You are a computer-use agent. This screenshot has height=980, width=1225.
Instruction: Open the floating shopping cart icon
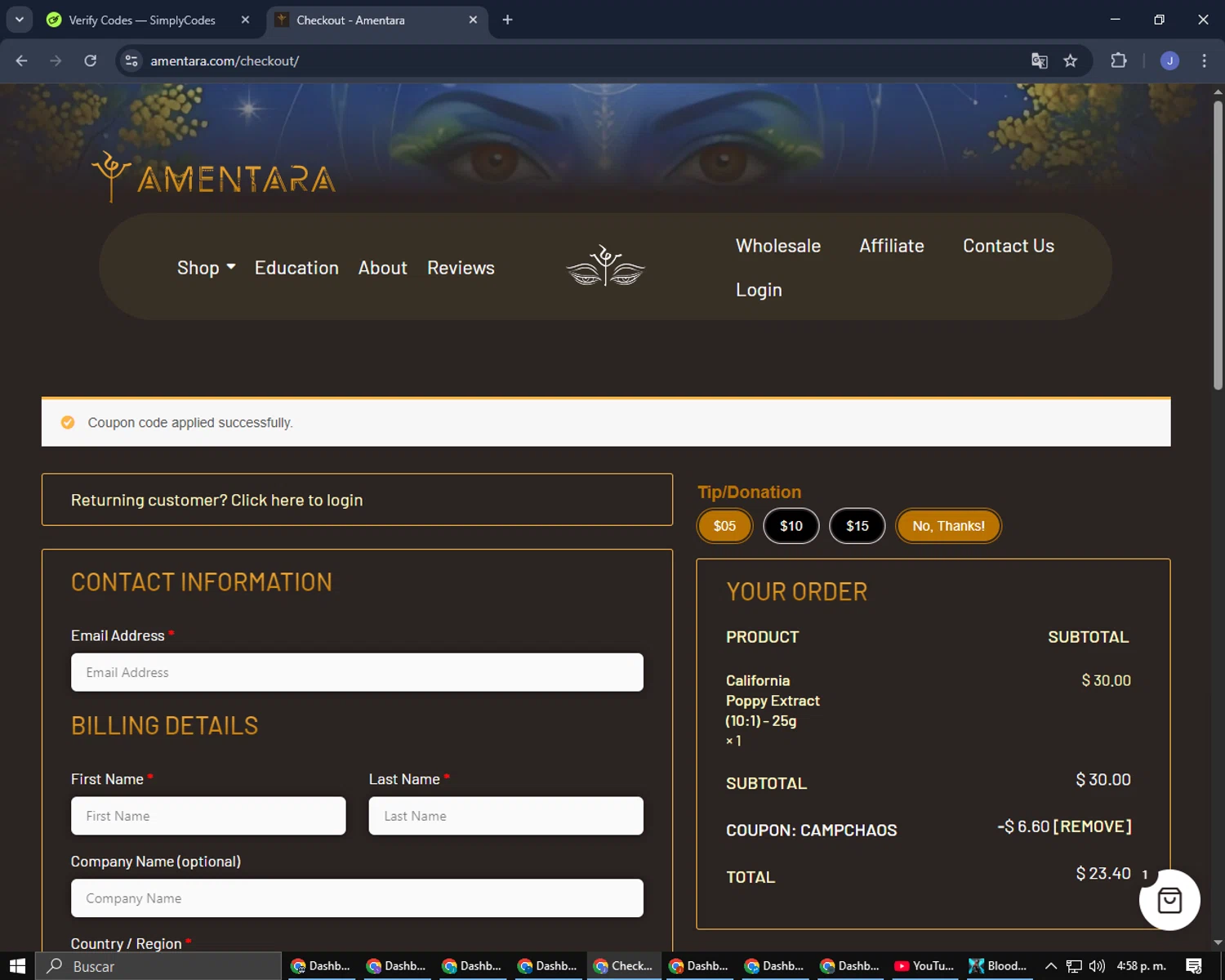tap(1169, 900)
